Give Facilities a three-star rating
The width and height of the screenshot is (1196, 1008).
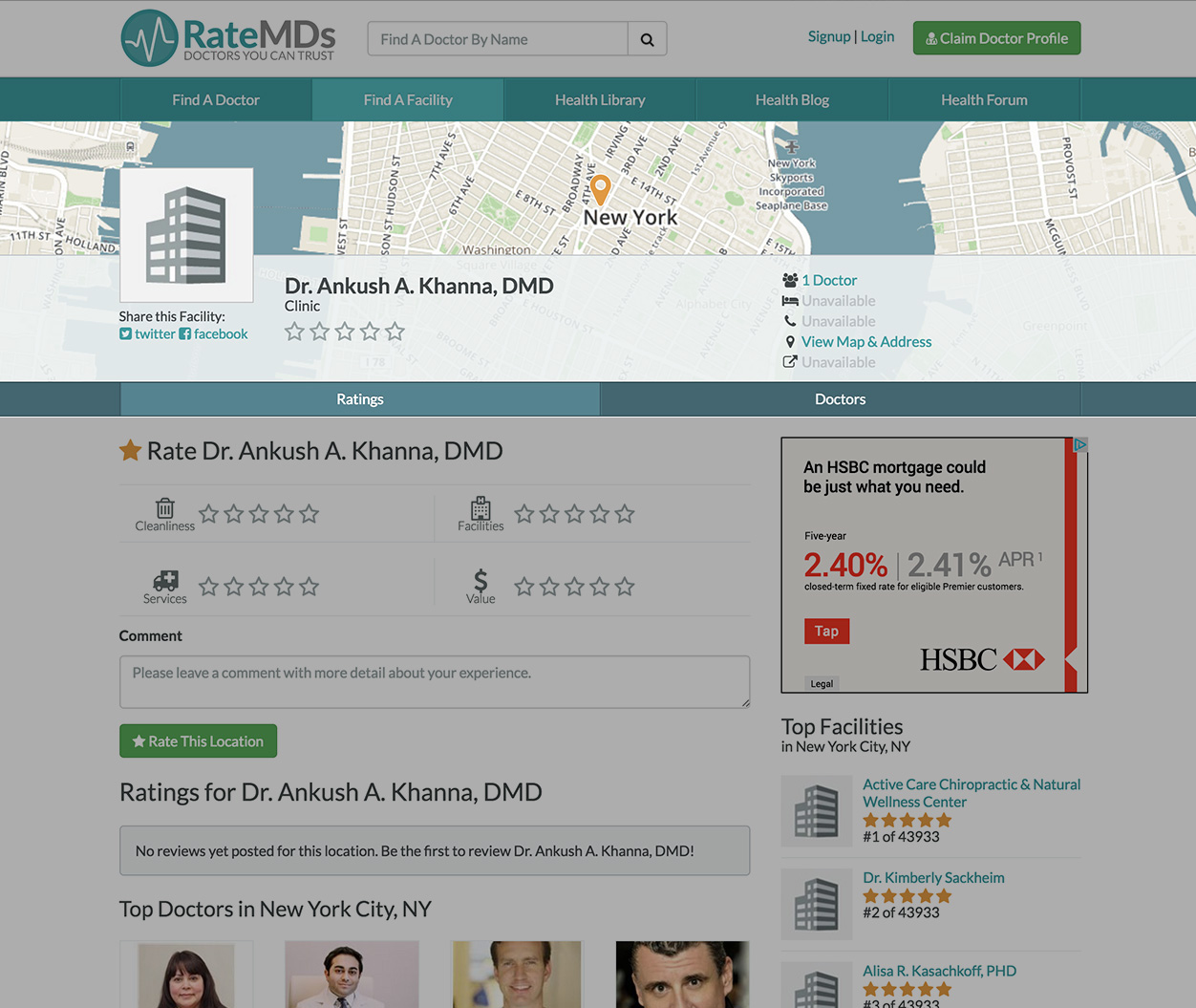coord(574,514)
